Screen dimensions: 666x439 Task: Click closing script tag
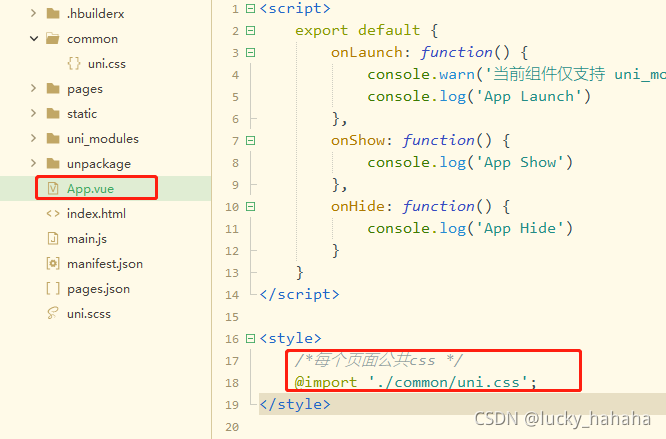299,295
